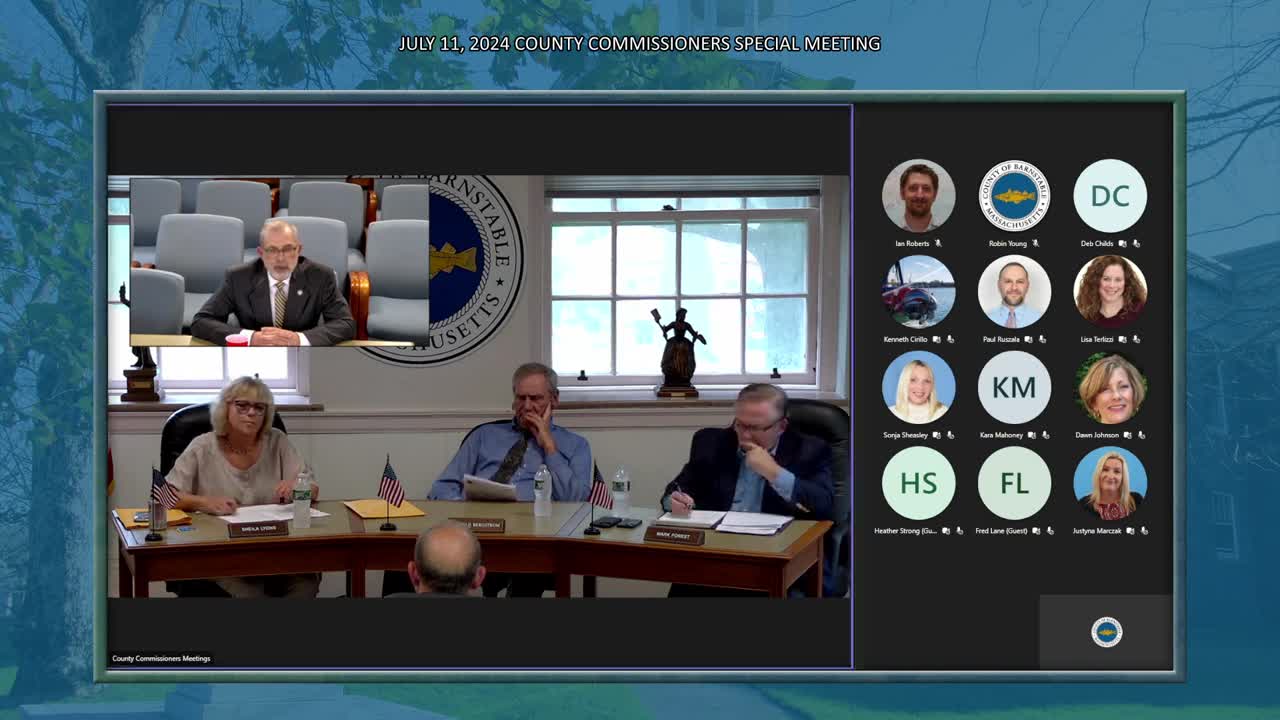This screenshot has height=720, width=1280.
Task: Select the inset video of the man in tie
Action: coord(280,262)
